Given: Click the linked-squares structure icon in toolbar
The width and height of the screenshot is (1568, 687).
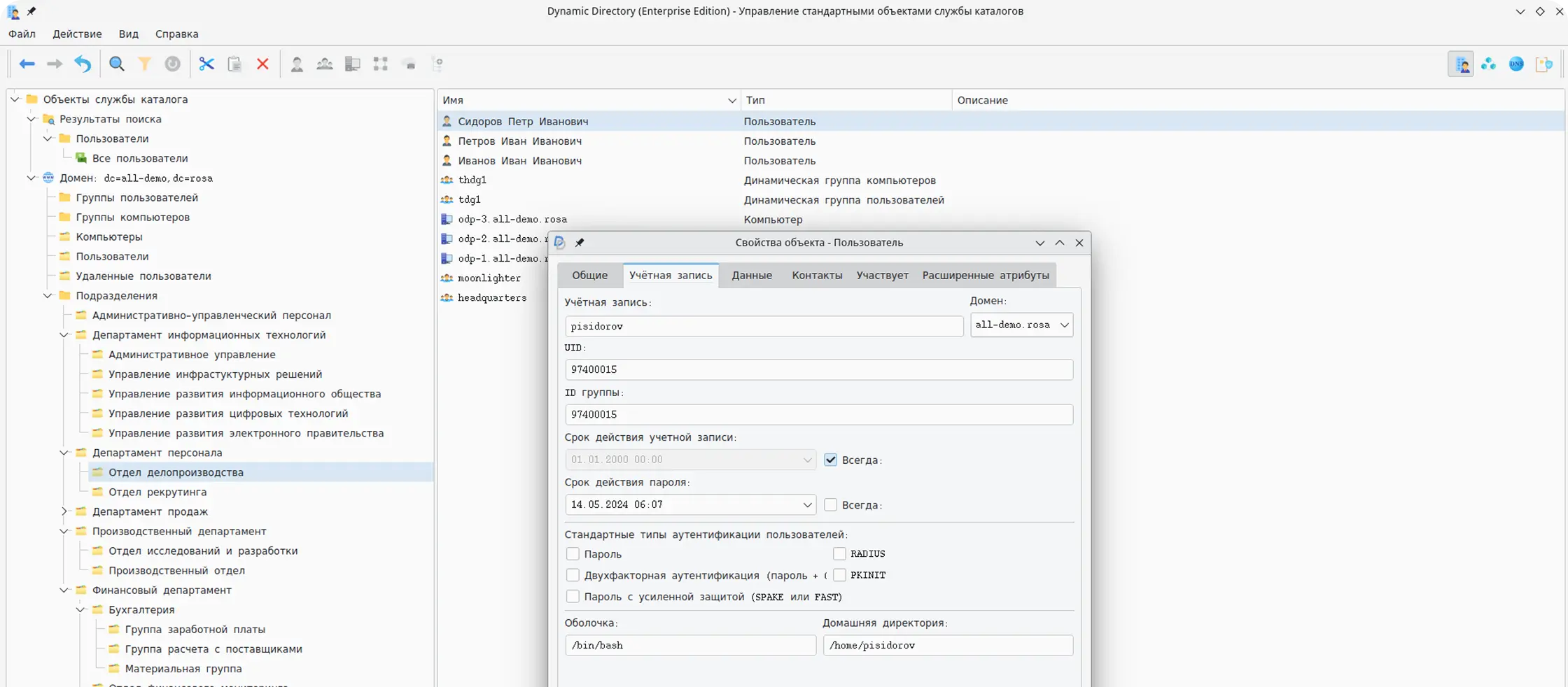Looking at the screenshot, I should click(x=381, y=64).
